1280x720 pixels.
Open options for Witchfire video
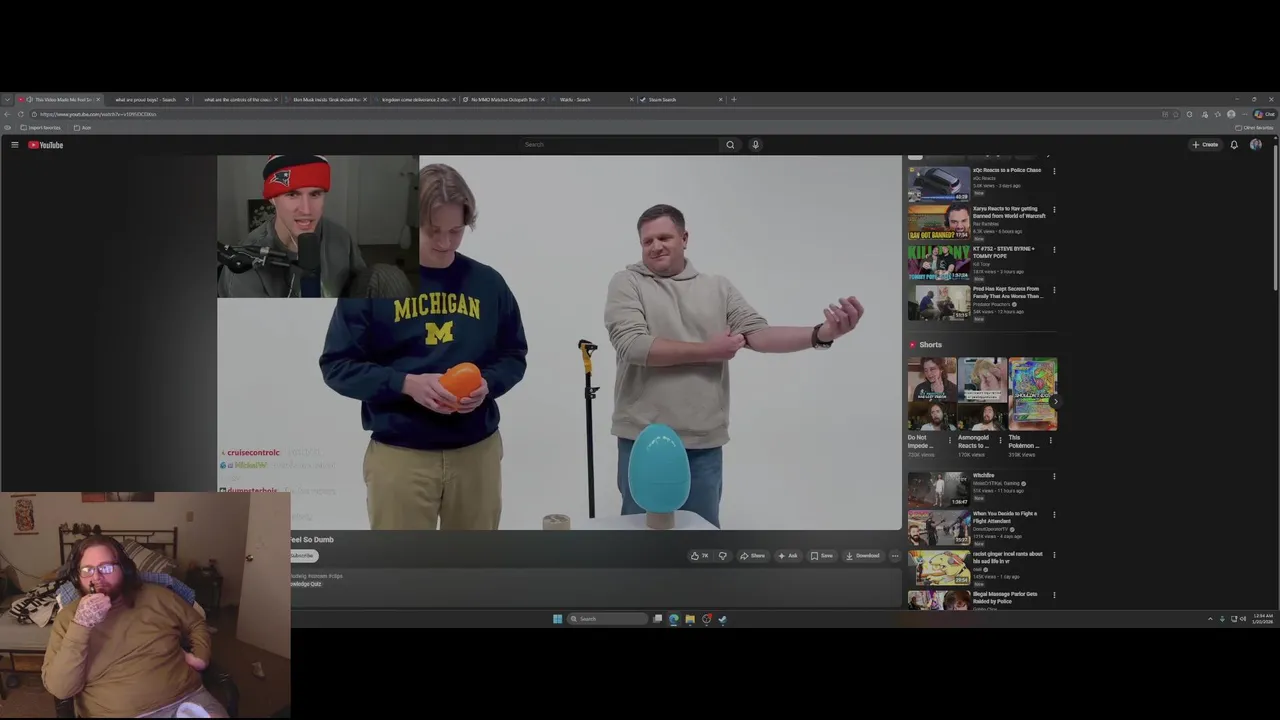(1054, 476)
